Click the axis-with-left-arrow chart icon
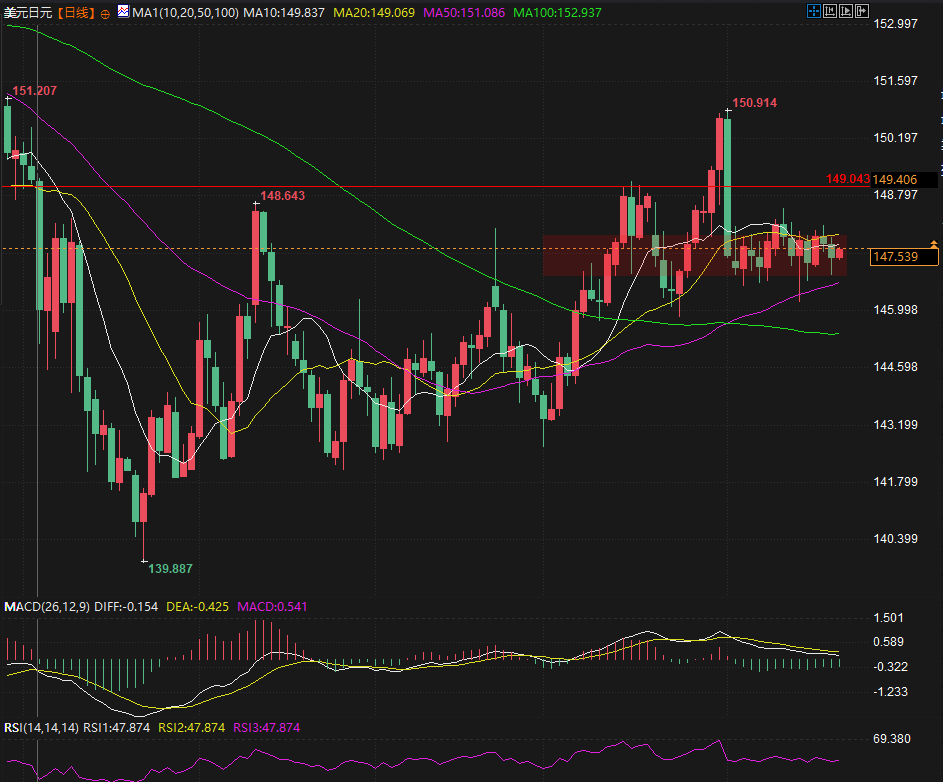The width and height of the screenshot is (943, 782). point(829,11)
